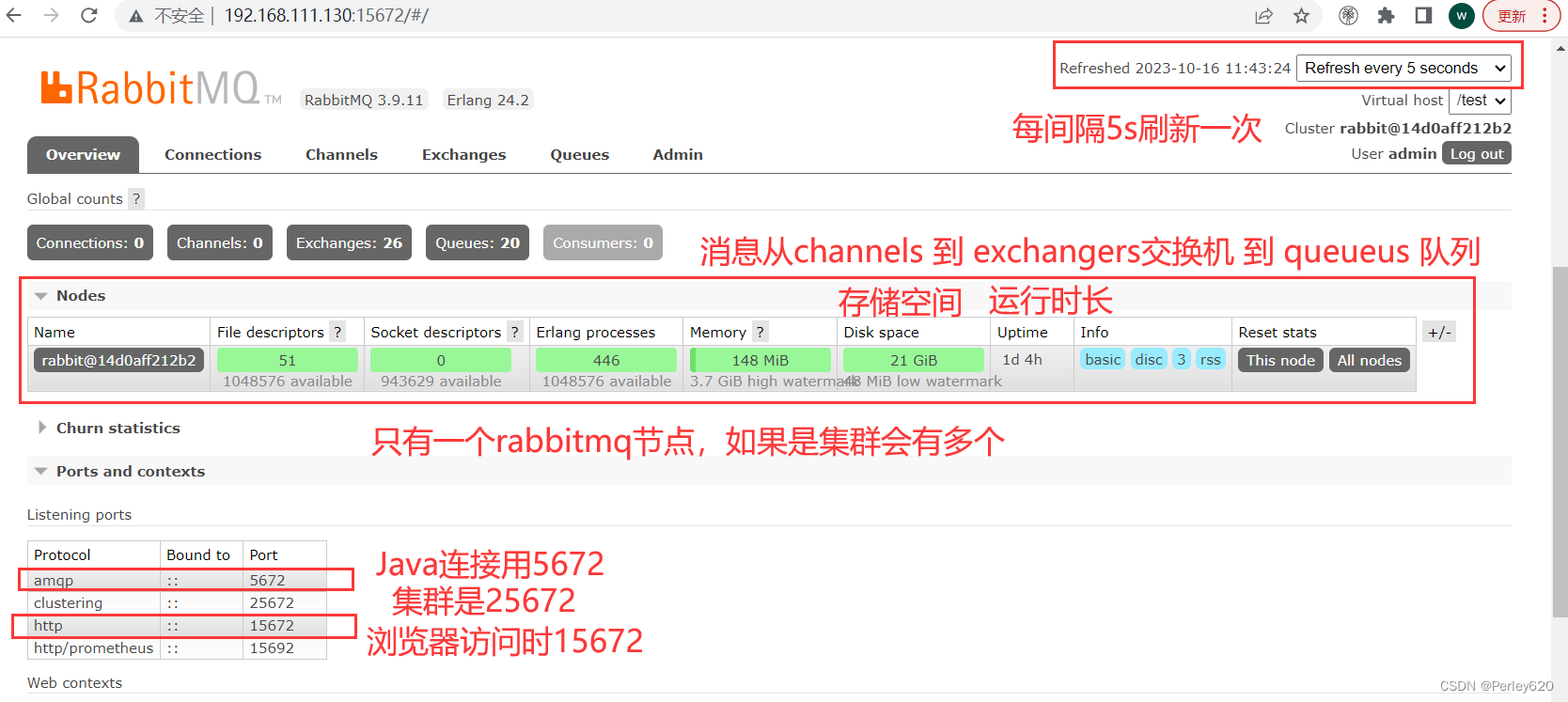Click the RabbitMQ 3.9.11 version label

click(x=364, y=100)
